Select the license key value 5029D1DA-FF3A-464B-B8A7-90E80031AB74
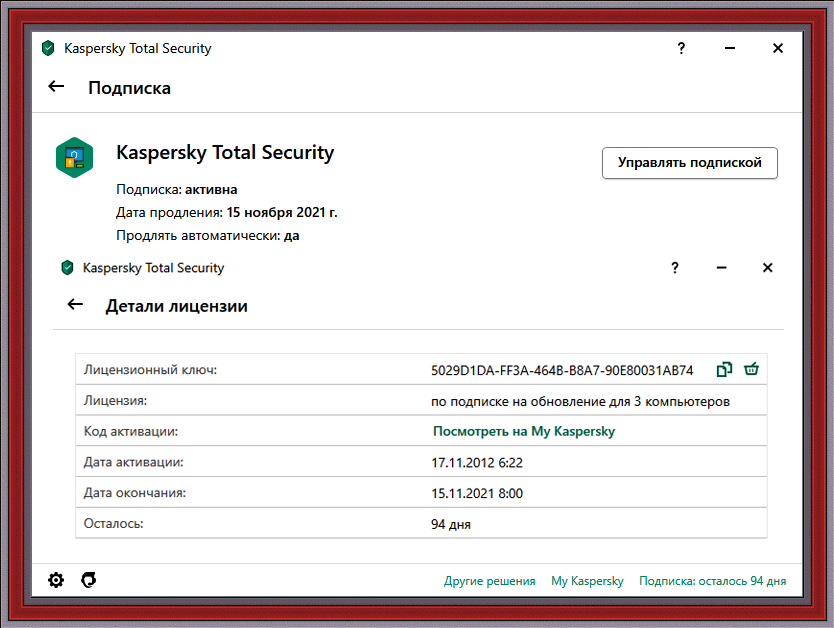The width and height of the screenshot is (834, 628). pyautogui.click(x=562, y=370)
